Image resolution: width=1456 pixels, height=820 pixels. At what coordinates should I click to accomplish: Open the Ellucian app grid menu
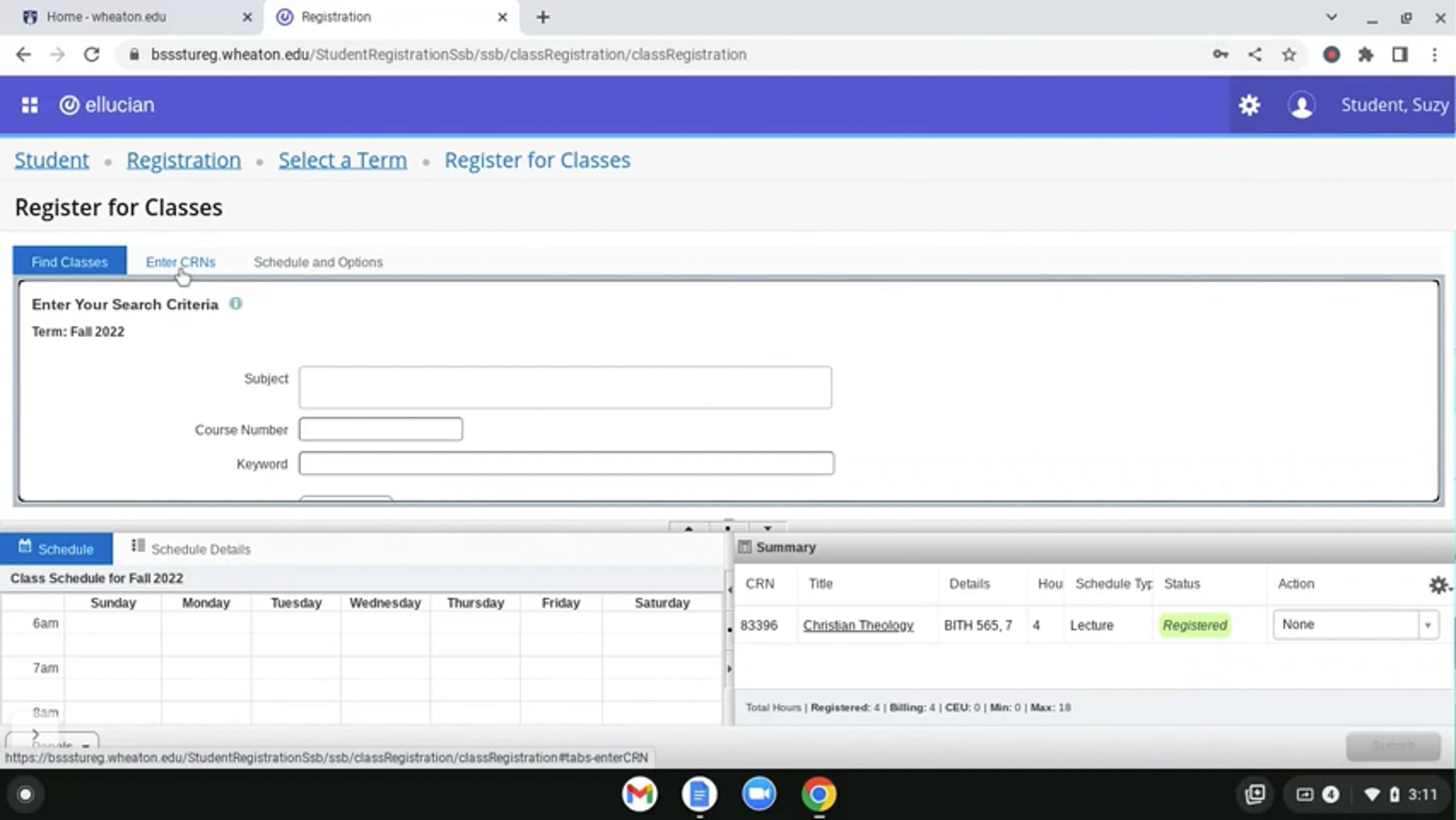30,105
